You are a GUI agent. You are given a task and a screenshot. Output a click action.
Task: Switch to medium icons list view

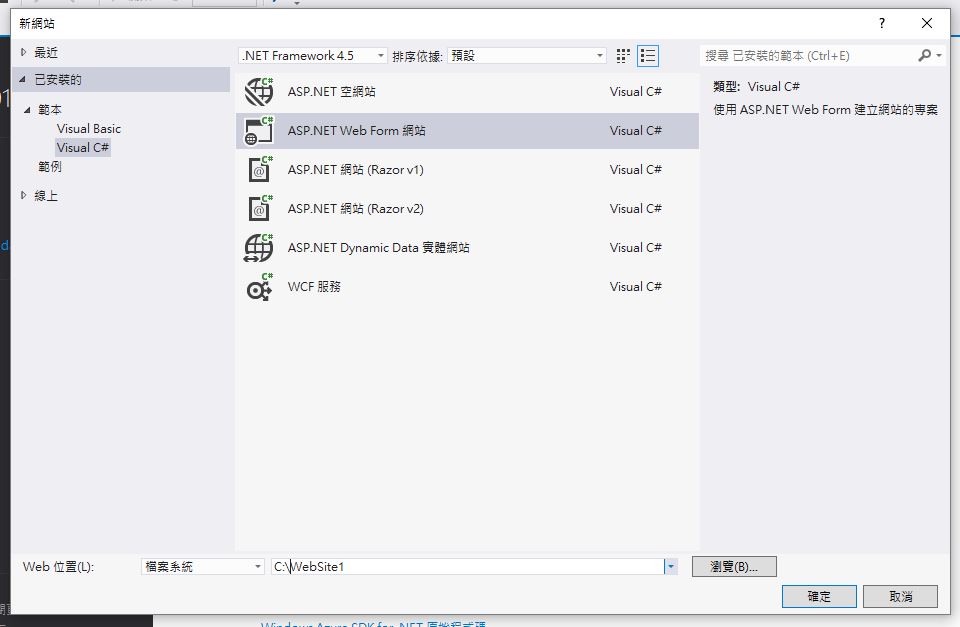648,56
